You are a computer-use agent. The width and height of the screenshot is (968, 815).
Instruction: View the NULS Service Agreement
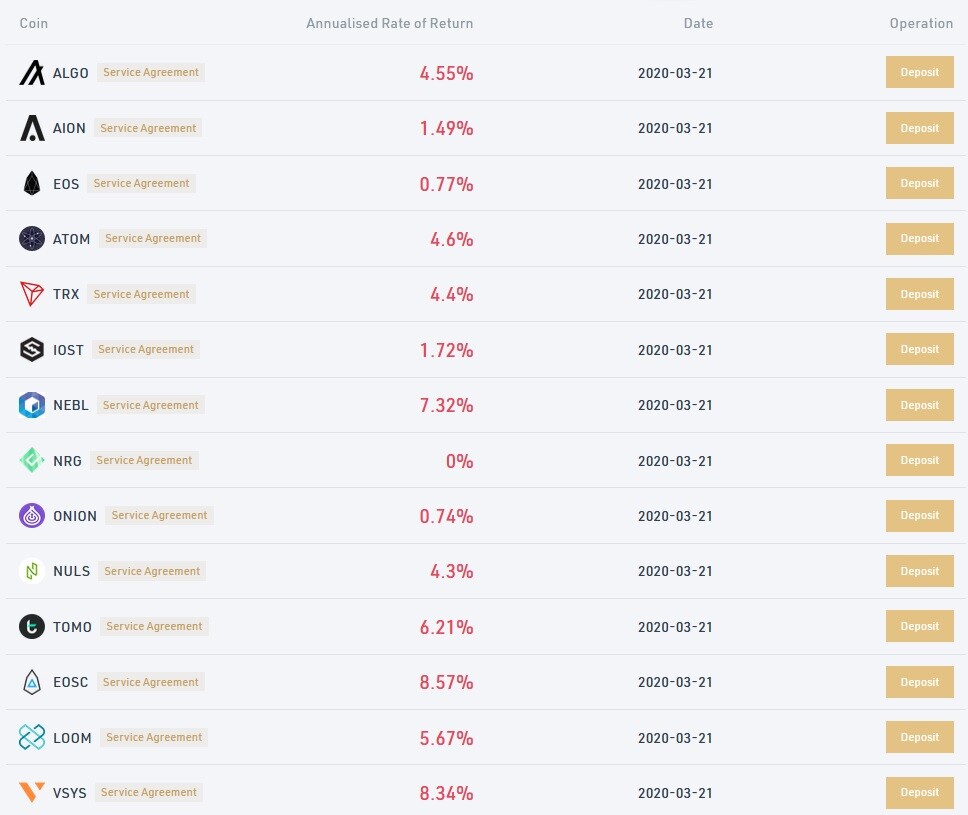[152, 571]
